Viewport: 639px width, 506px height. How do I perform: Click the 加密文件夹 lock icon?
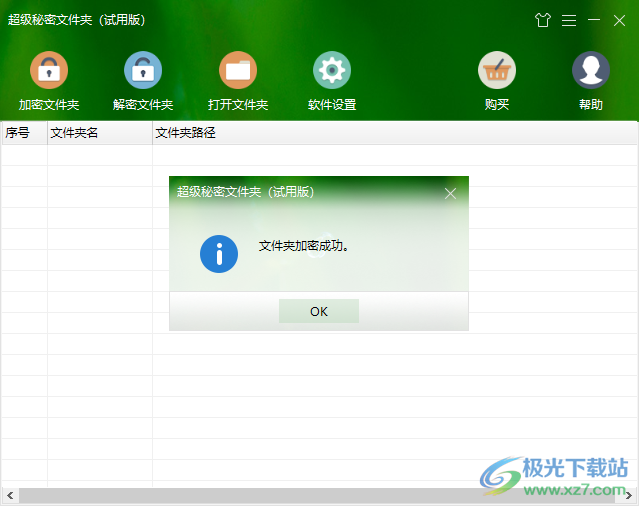[x=49, y=70]
